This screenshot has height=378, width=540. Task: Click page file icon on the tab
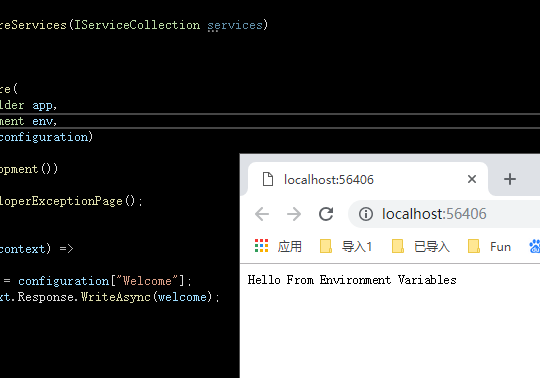268,179
